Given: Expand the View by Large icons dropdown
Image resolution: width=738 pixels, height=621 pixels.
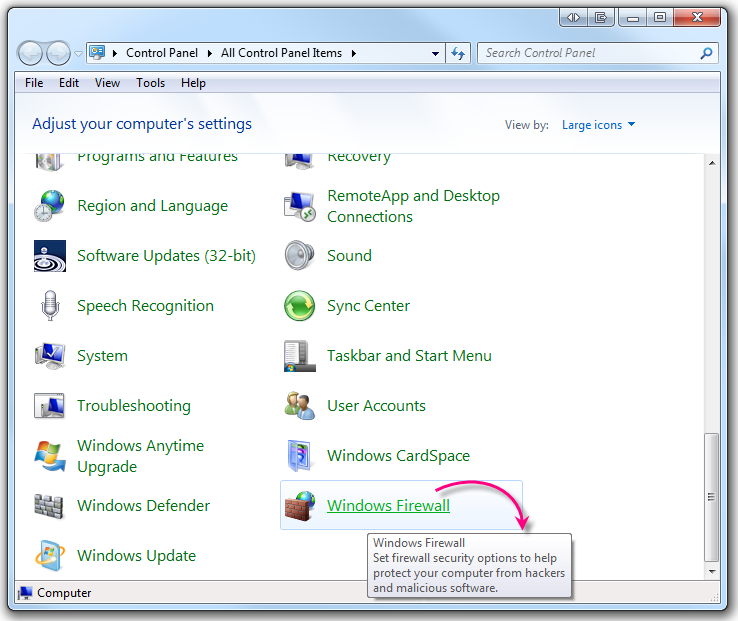Looking at the screenshot, I should (598, 125).
